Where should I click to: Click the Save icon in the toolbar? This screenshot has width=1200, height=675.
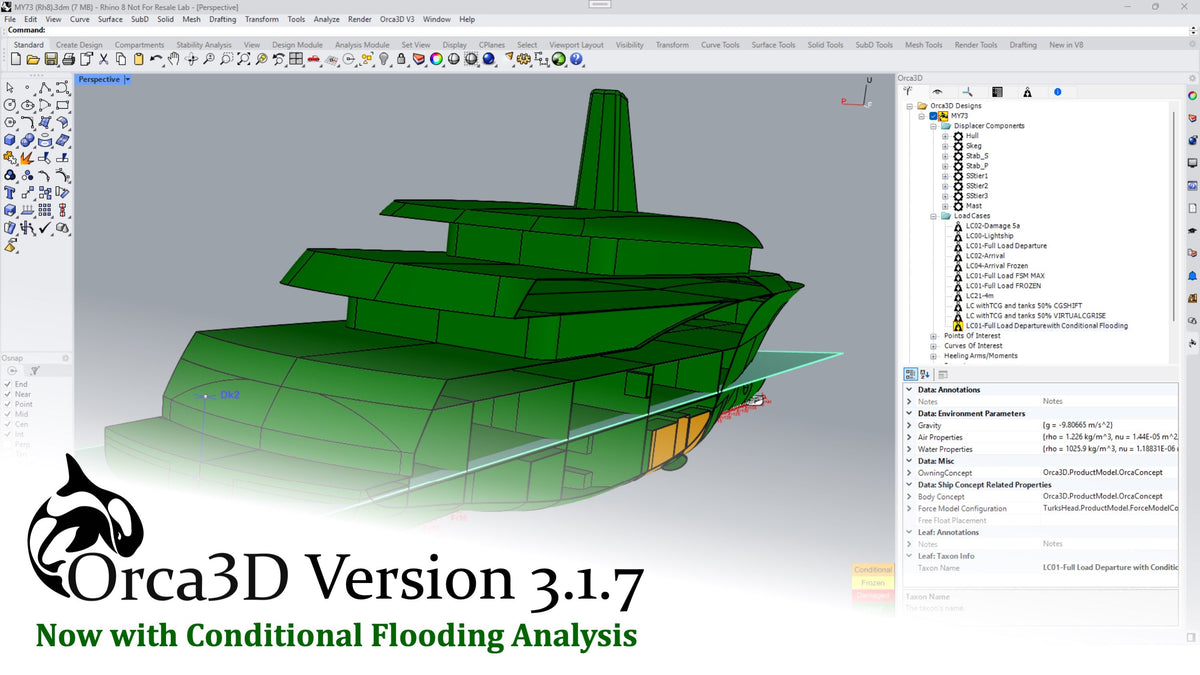point(49,59)
